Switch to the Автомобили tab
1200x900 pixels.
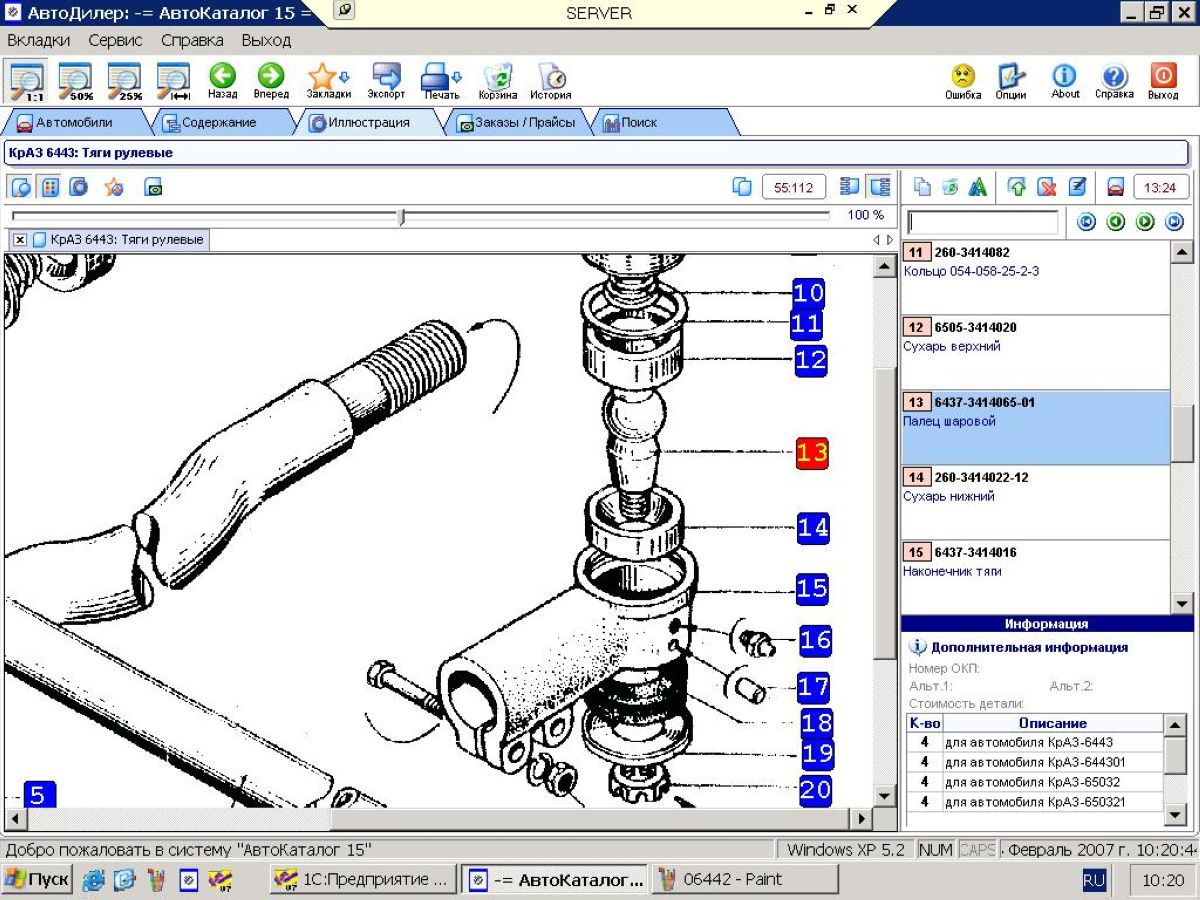pos(74,123)
